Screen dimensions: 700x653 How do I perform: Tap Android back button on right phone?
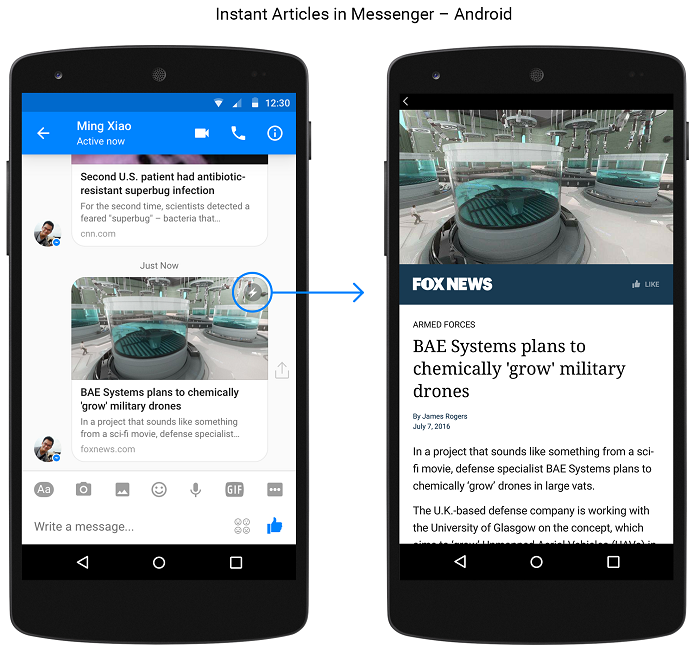tap(460, 561)
